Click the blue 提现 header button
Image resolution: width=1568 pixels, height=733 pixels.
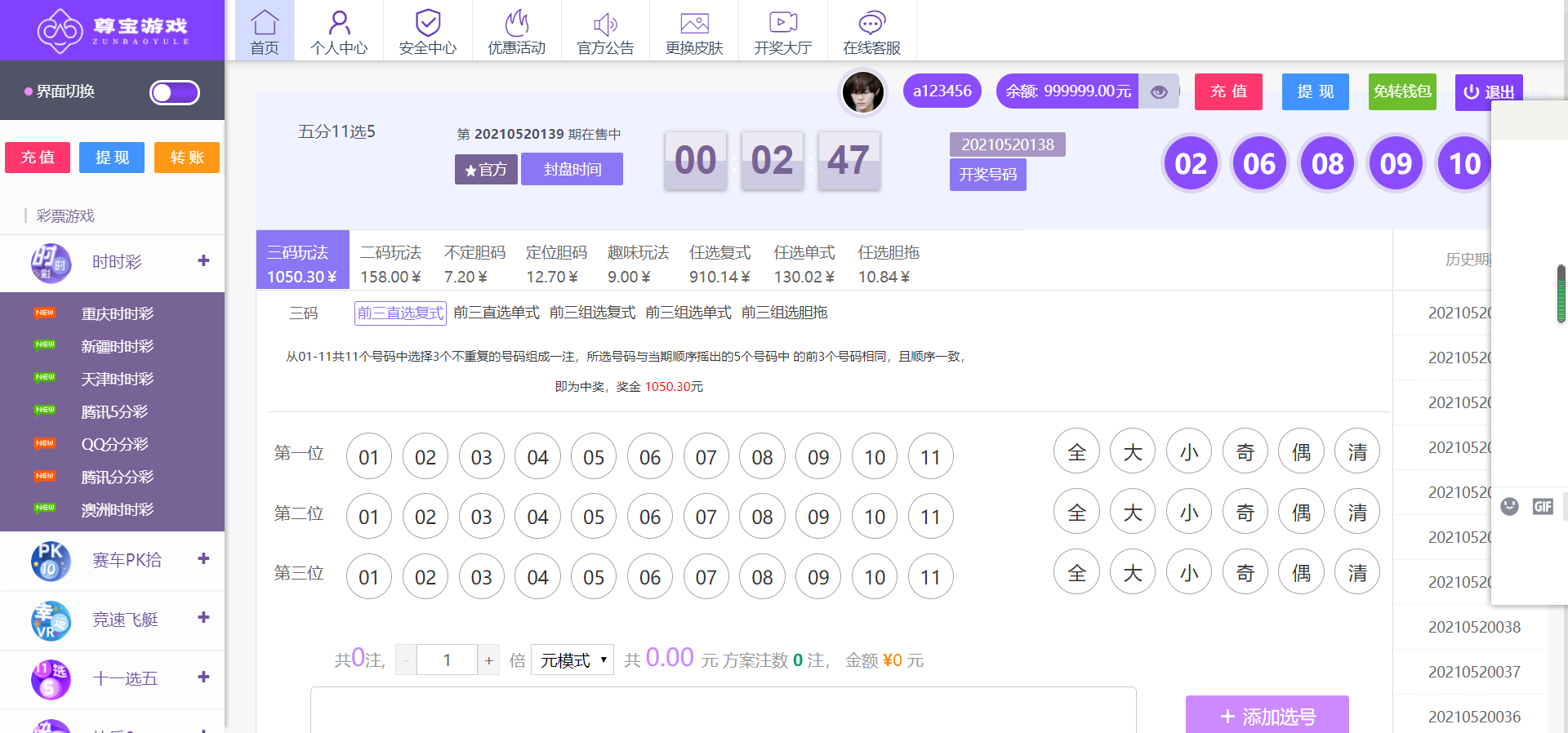point(1316,91)
